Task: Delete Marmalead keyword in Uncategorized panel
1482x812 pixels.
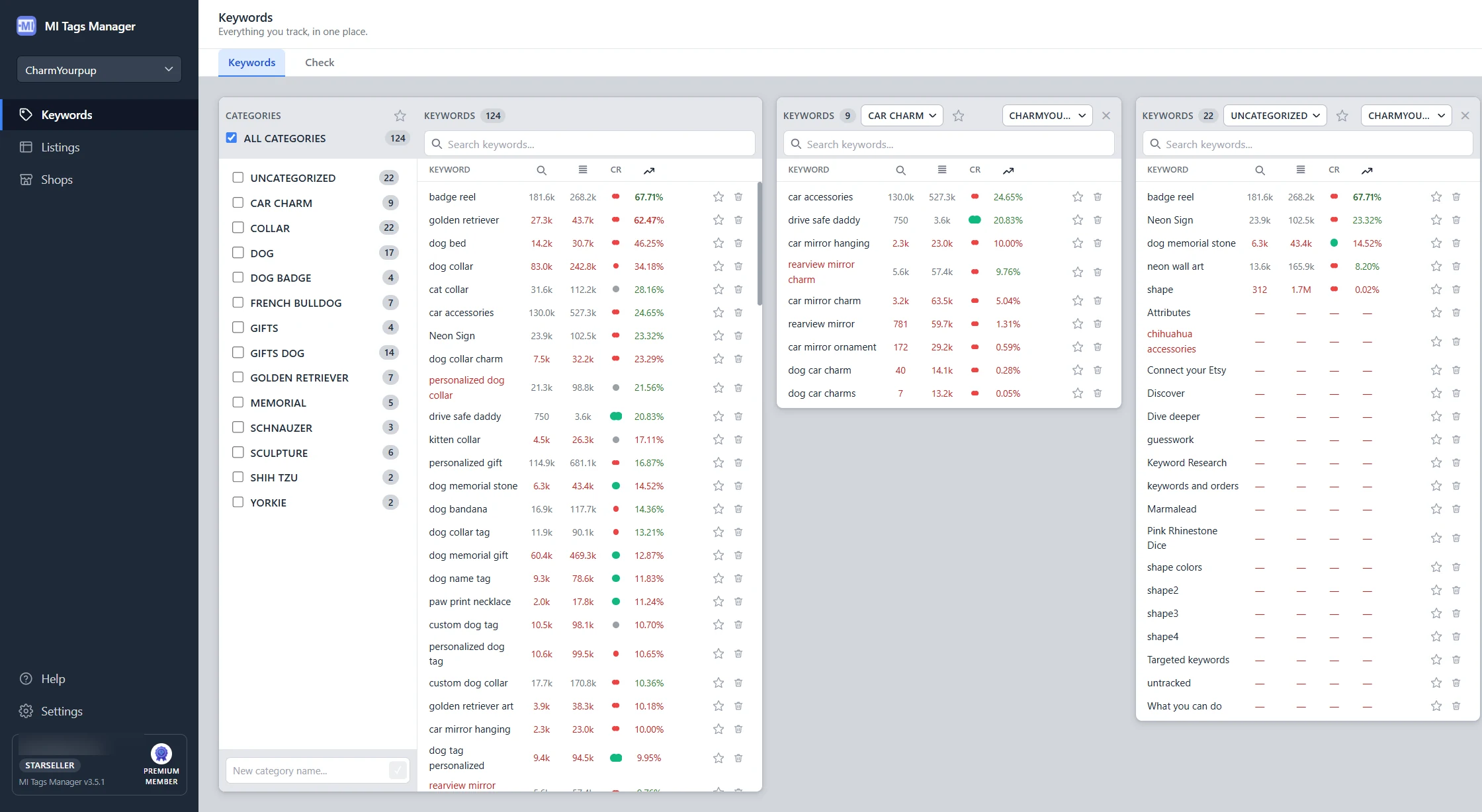Action: (1456, 509)
